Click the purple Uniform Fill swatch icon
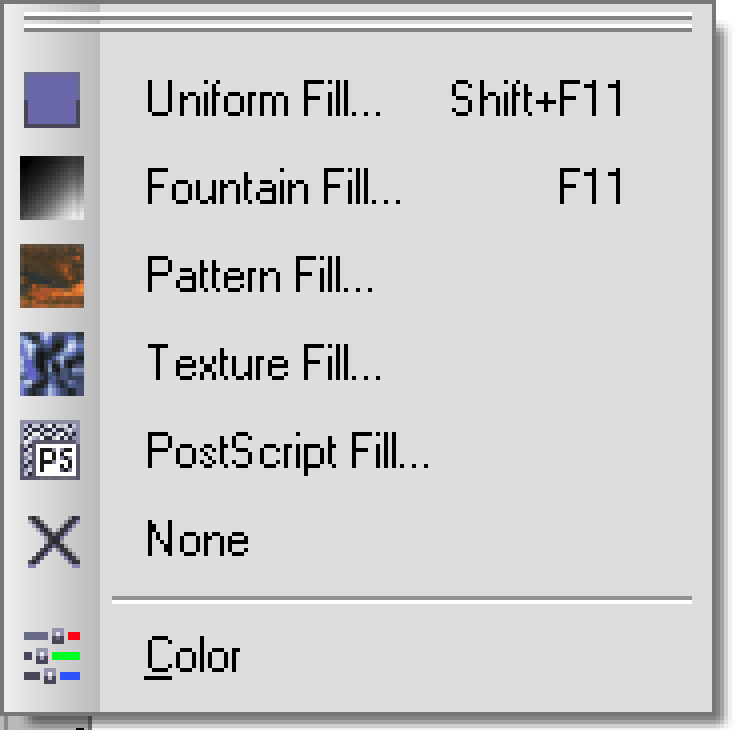Image resolution: width=736 pixels, height=730 pixels. [52, 100]
